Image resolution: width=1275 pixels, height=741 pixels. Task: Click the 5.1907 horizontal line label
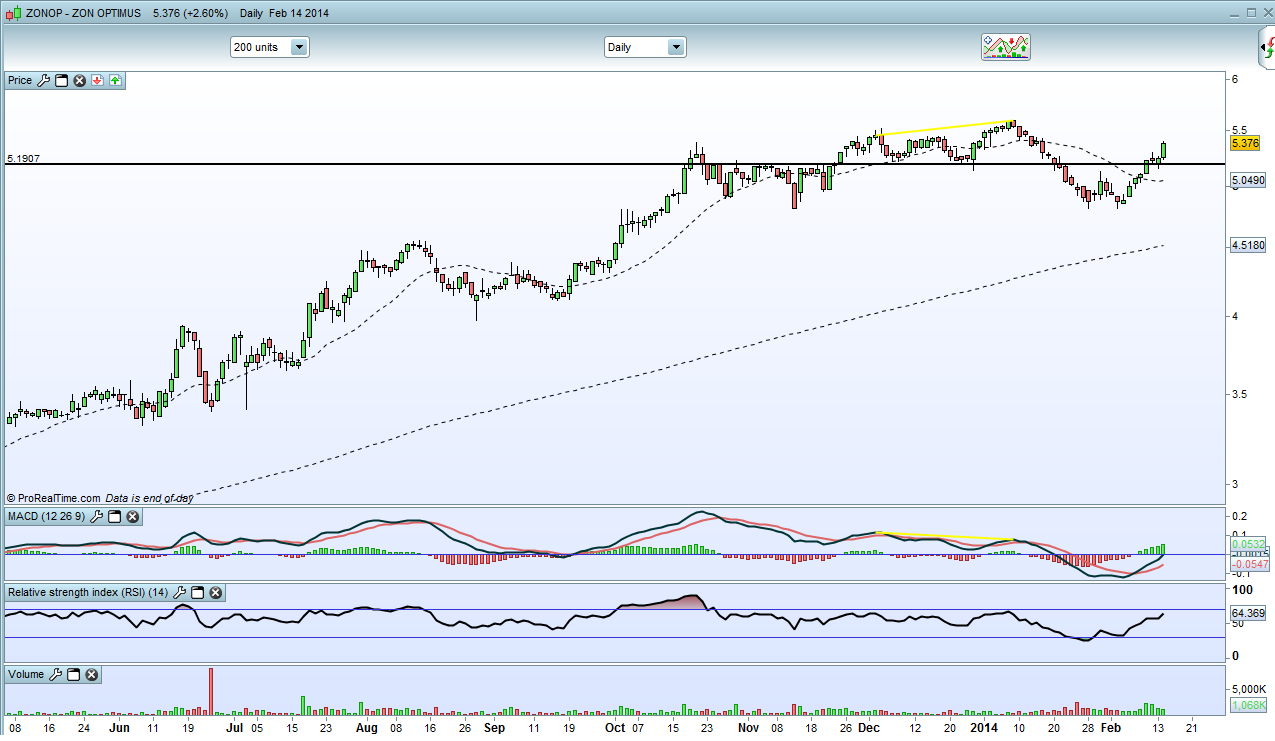coord(24,158)
